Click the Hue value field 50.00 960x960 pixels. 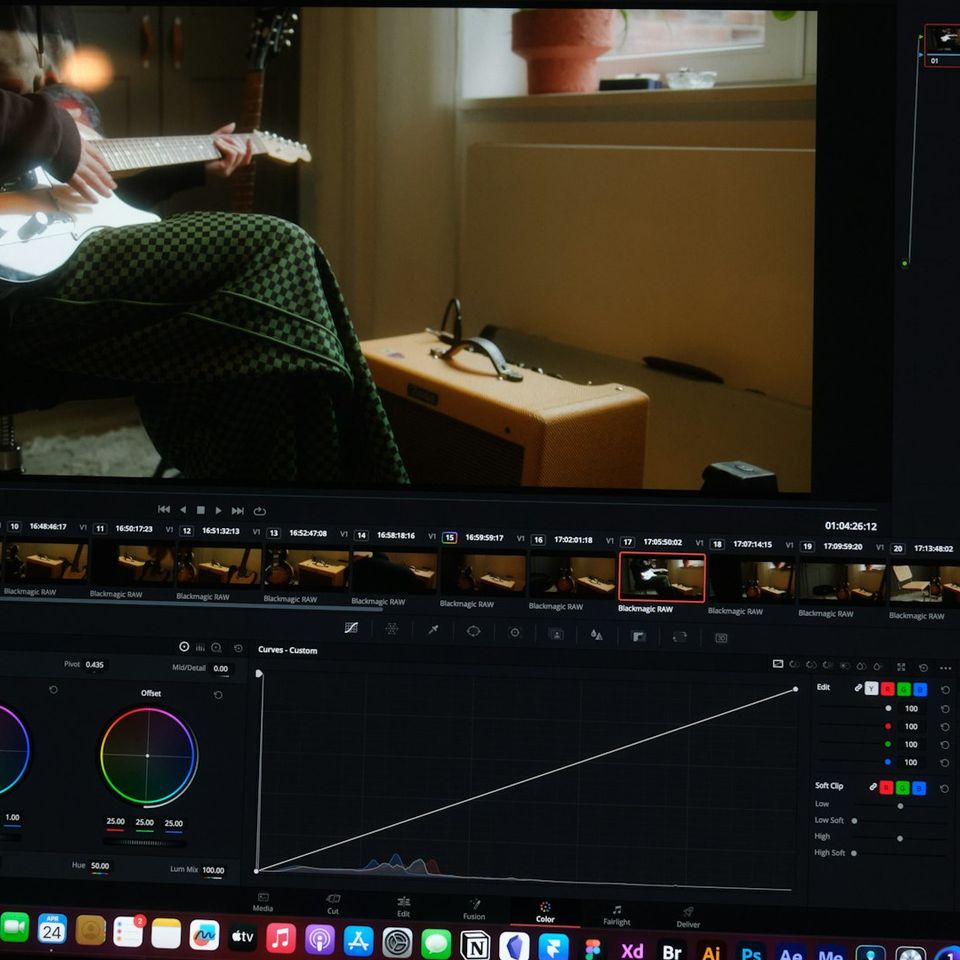[100, 866]
